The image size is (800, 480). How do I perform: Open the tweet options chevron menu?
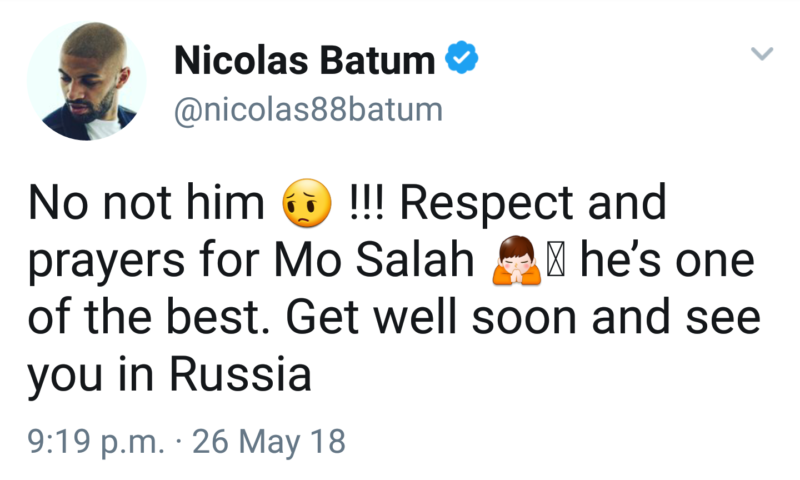(x=762, y=54)
